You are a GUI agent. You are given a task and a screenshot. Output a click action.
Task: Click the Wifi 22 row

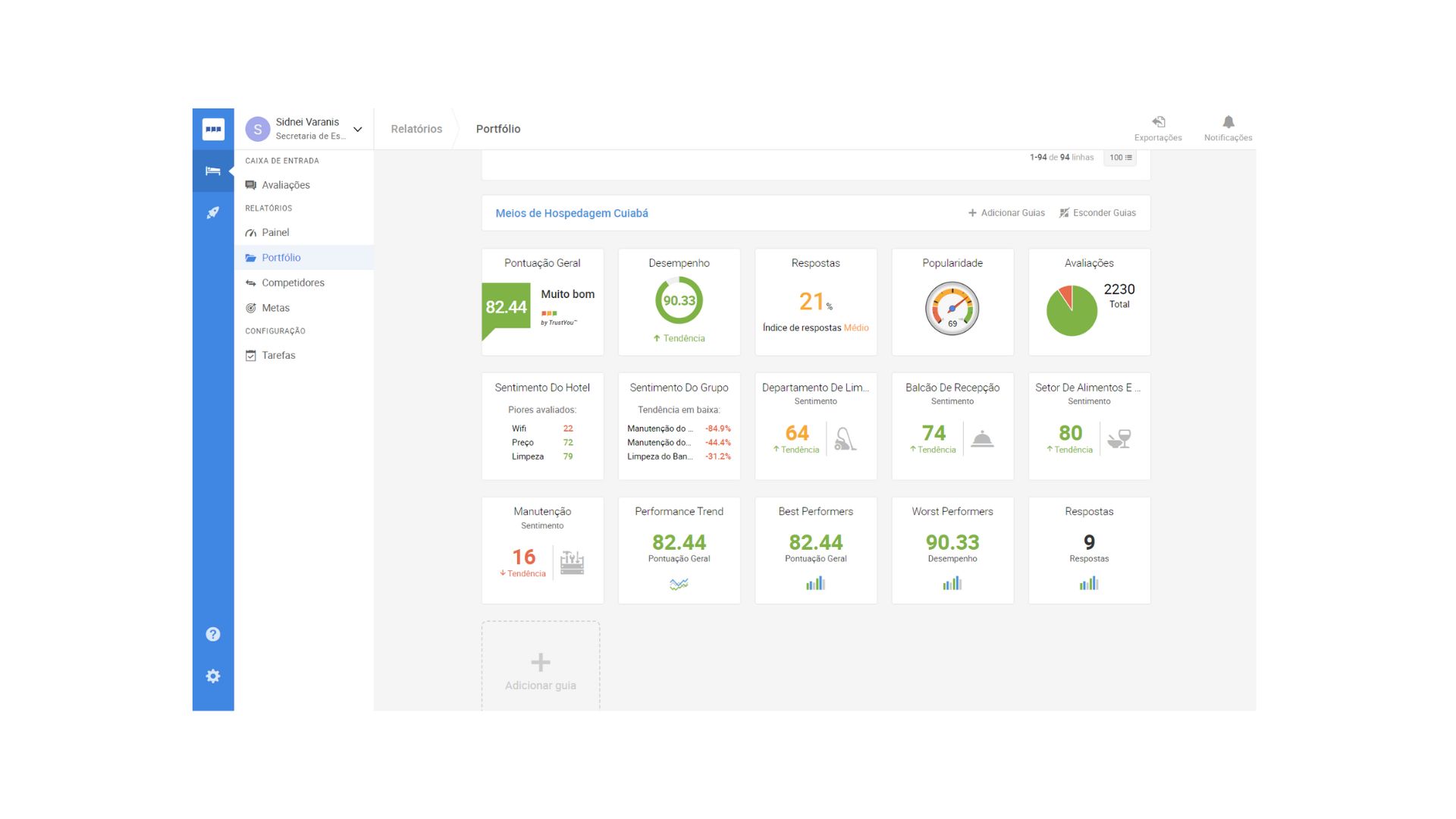542,428
